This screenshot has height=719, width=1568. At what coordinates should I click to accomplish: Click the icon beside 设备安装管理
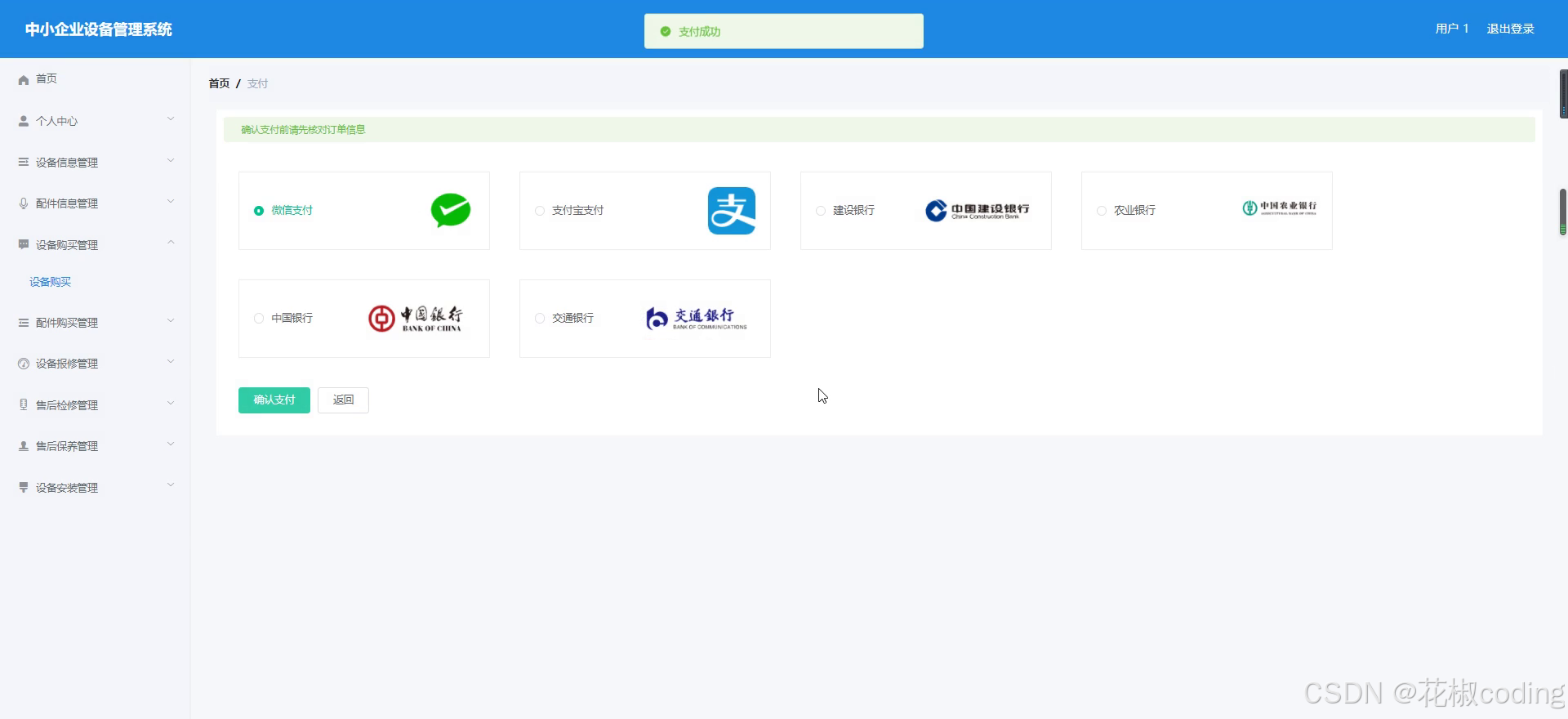(x=24, y=487)
